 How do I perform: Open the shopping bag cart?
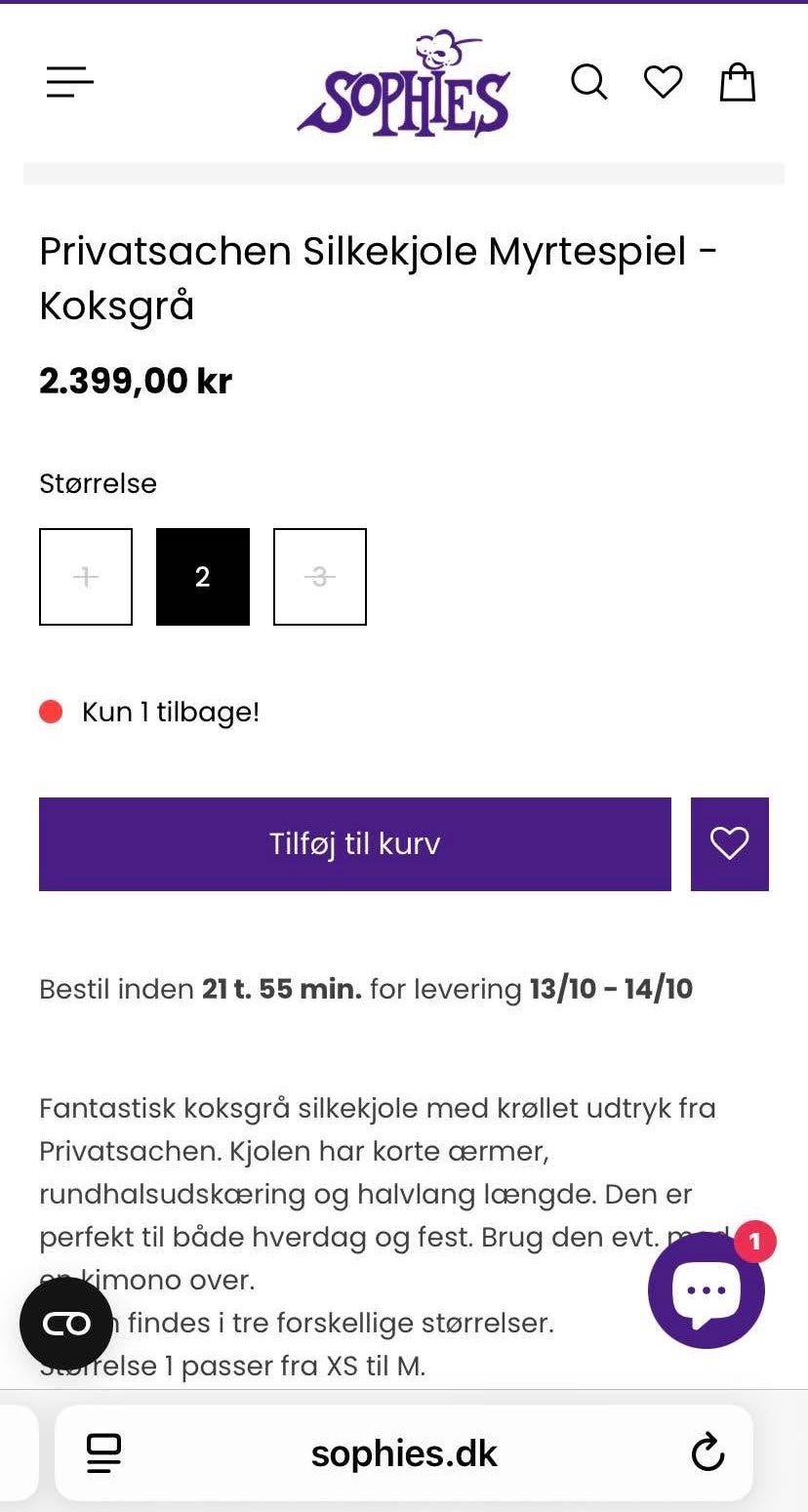point(738,82)
